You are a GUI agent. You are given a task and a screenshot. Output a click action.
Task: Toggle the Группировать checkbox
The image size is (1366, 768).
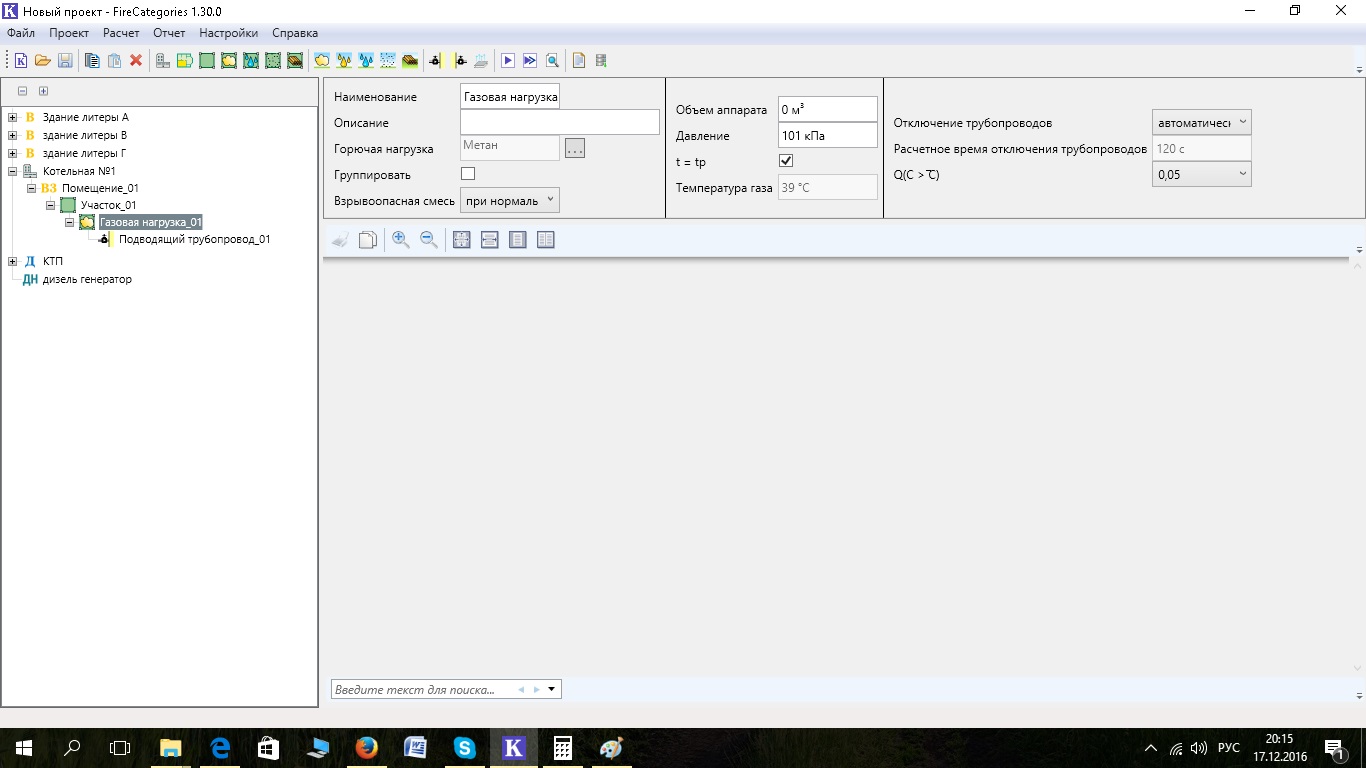467,174
